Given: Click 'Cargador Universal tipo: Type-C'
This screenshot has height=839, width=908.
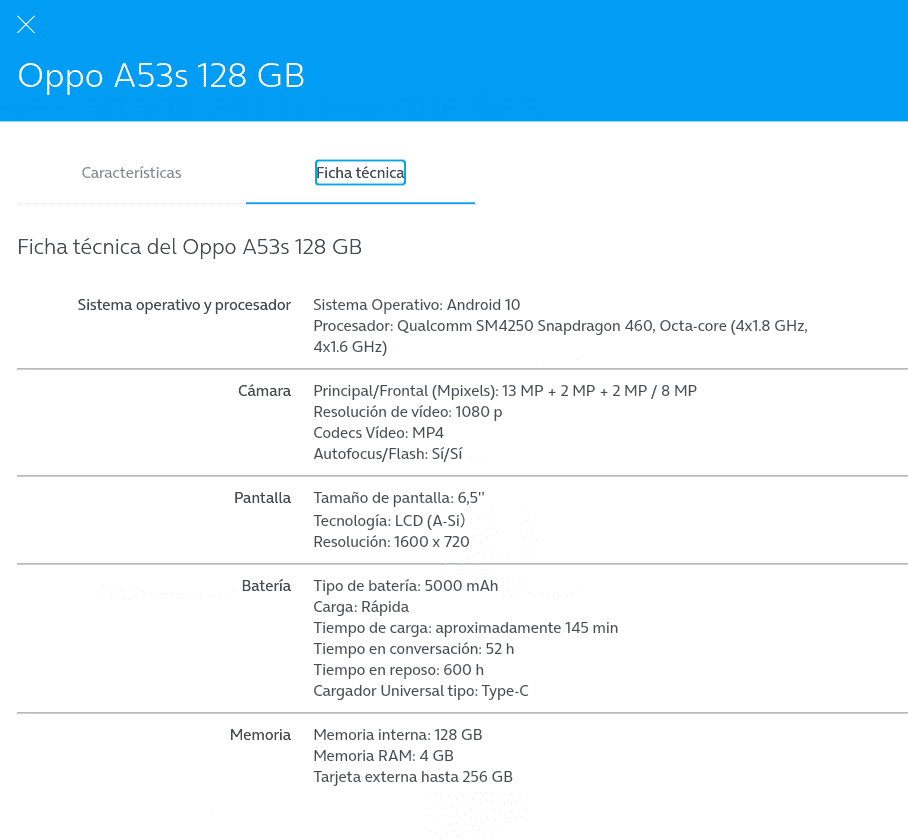Looking at the screenshot, I should [x=421, y=691].
